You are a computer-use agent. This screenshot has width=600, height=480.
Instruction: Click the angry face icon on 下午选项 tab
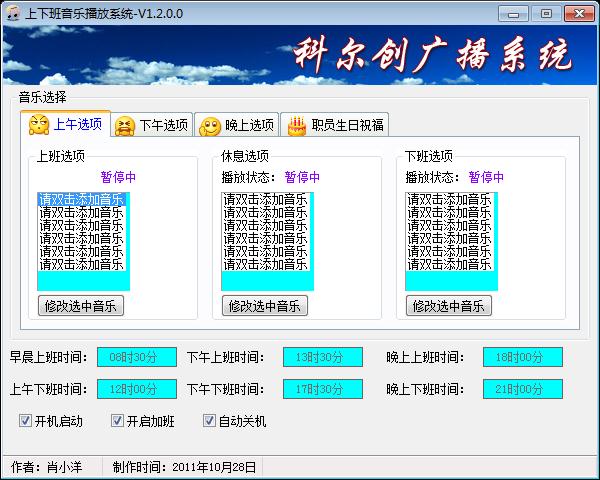(x=125, y=126)
